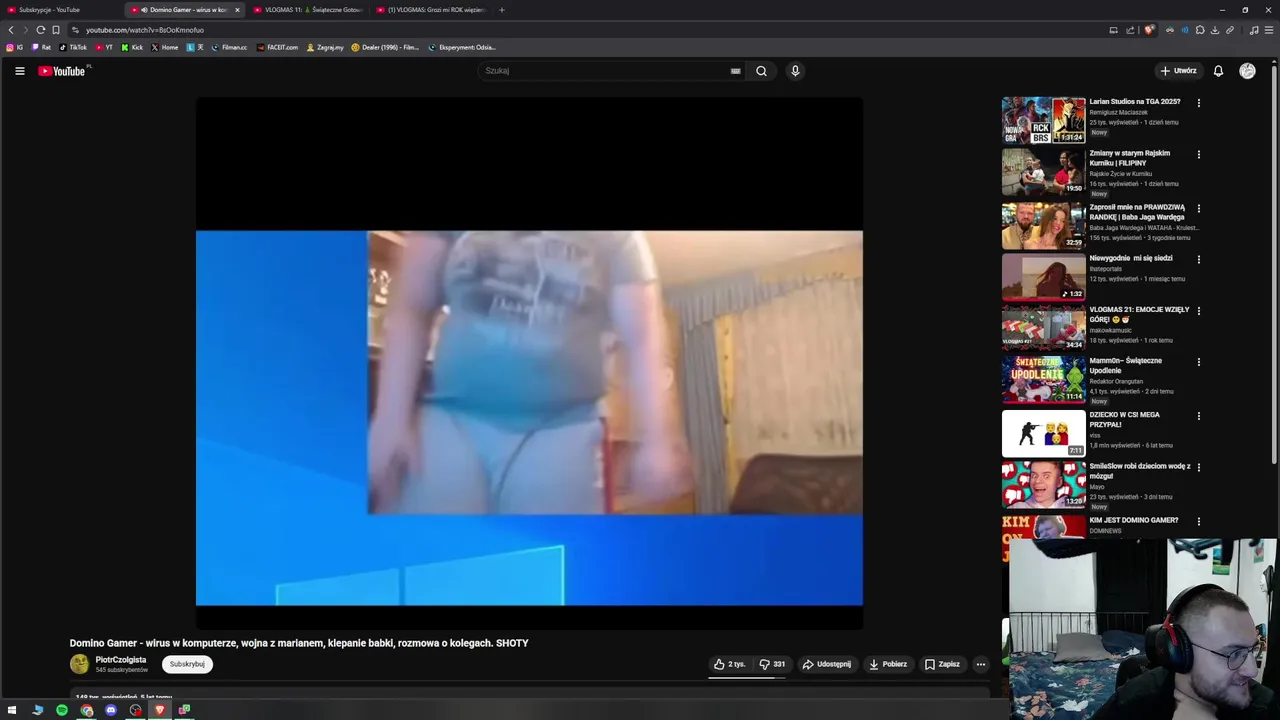Dislike the video (331)
Screen dimensions: 1280x720
[772, 664]
